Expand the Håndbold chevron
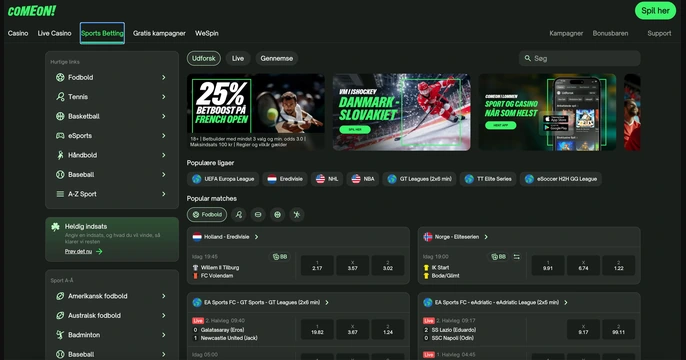Screen dimensions: 686x360 point(164,155)
